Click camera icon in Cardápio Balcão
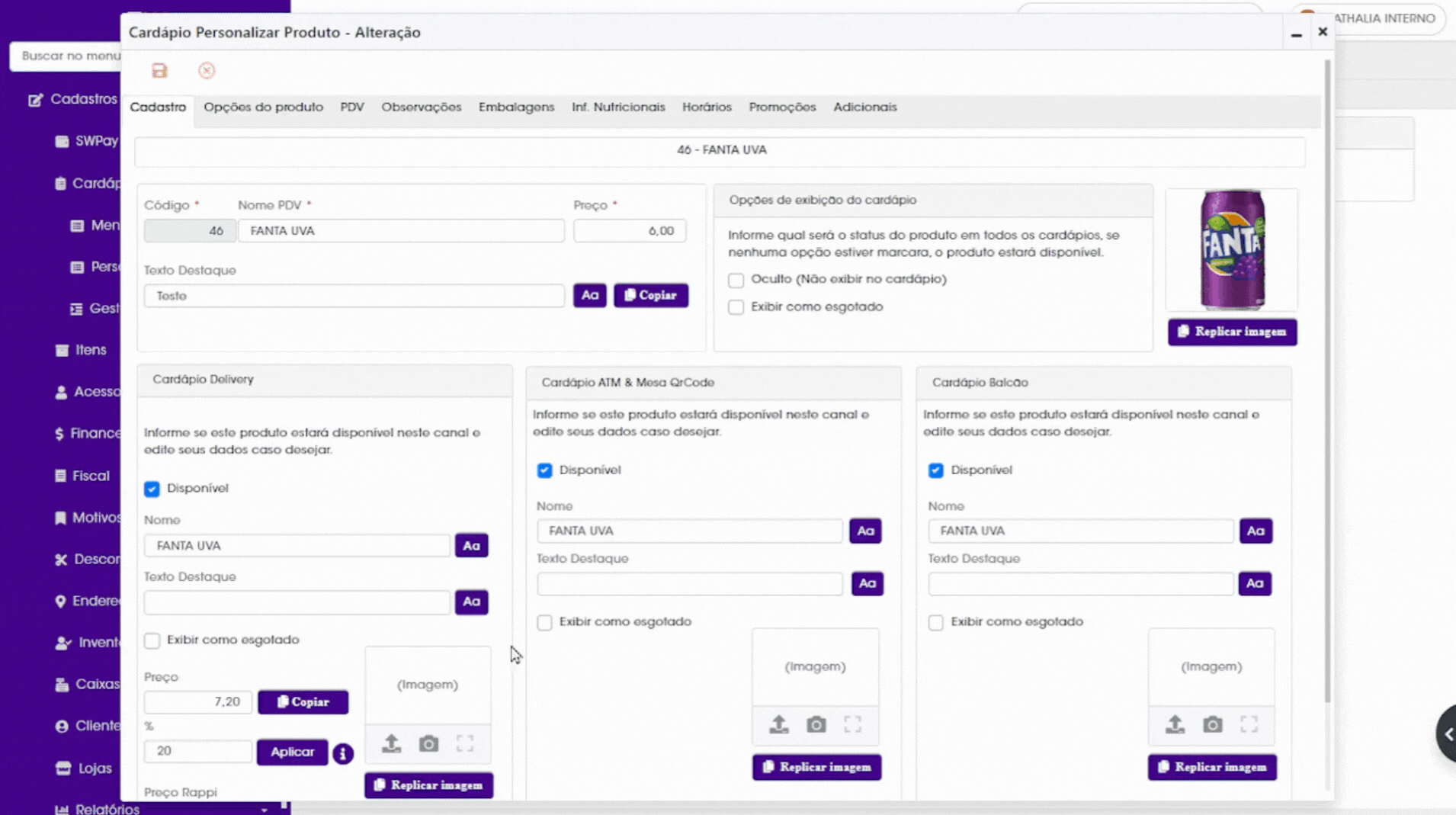Viewport: 1456px width, 815px height. tap(1212, 724)
